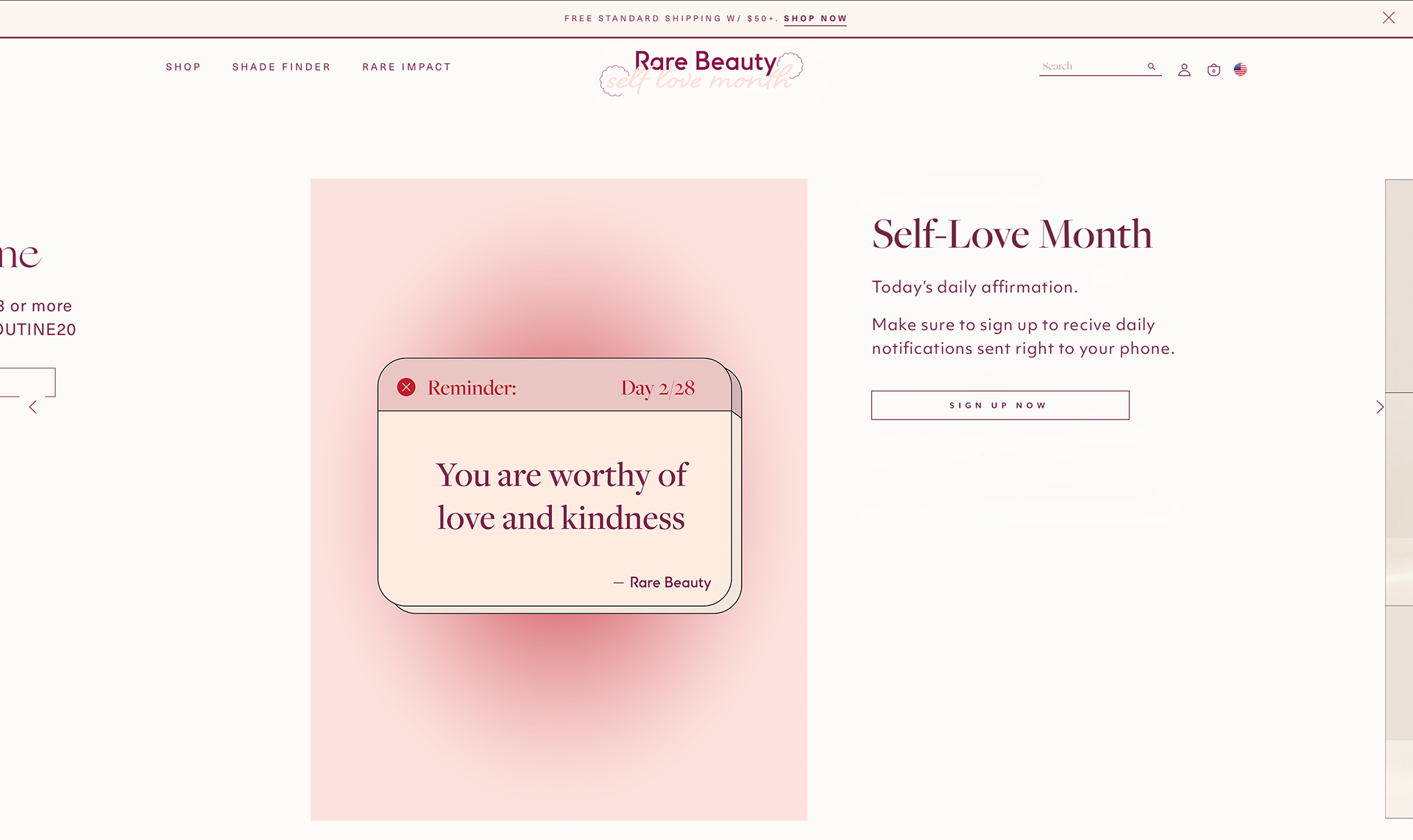Click the Self-Love Month heading

(1012, 234)
